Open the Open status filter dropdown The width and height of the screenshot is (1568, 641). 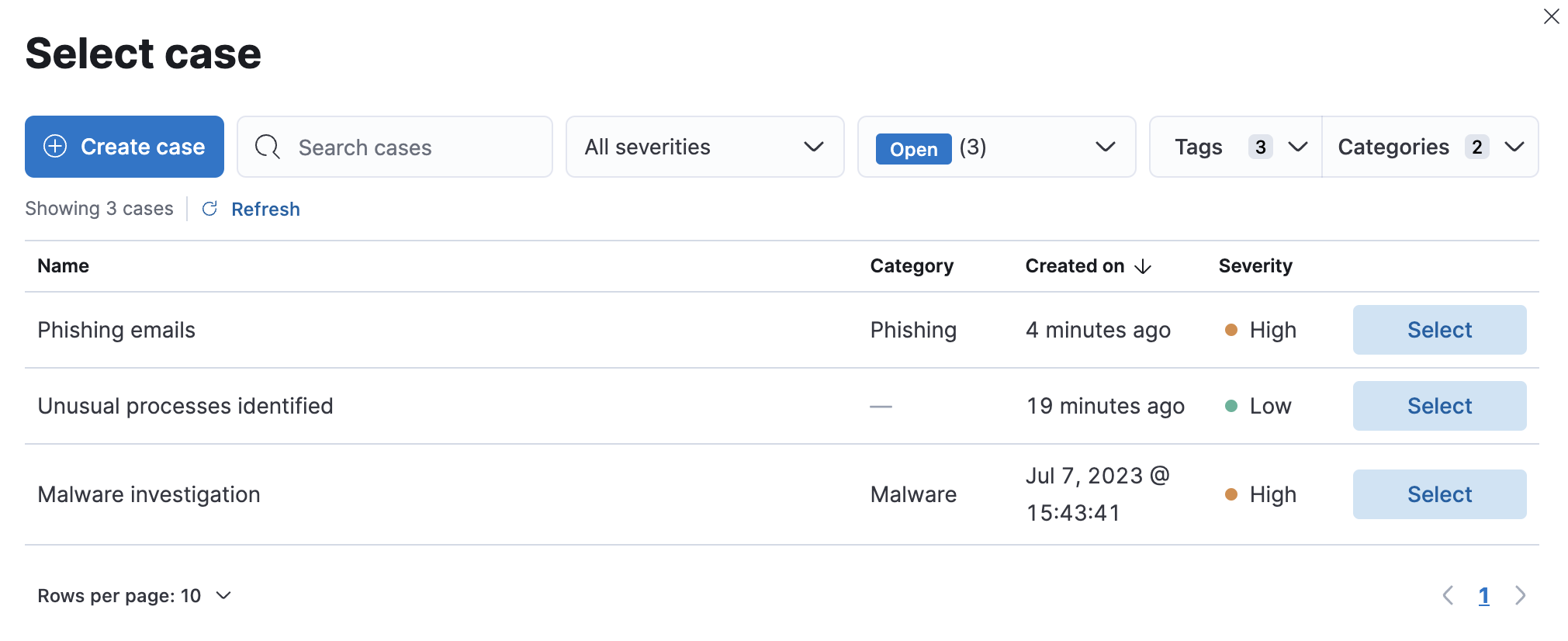pos(996,147)
